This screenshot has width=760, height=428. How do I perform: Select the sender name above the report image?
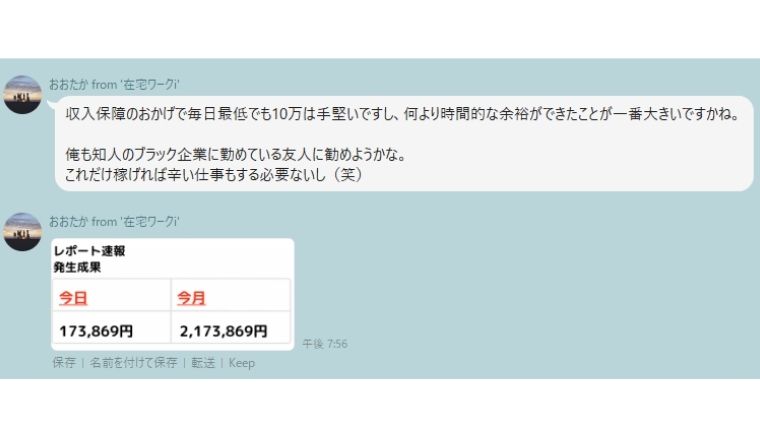click(x=114, y=222)
